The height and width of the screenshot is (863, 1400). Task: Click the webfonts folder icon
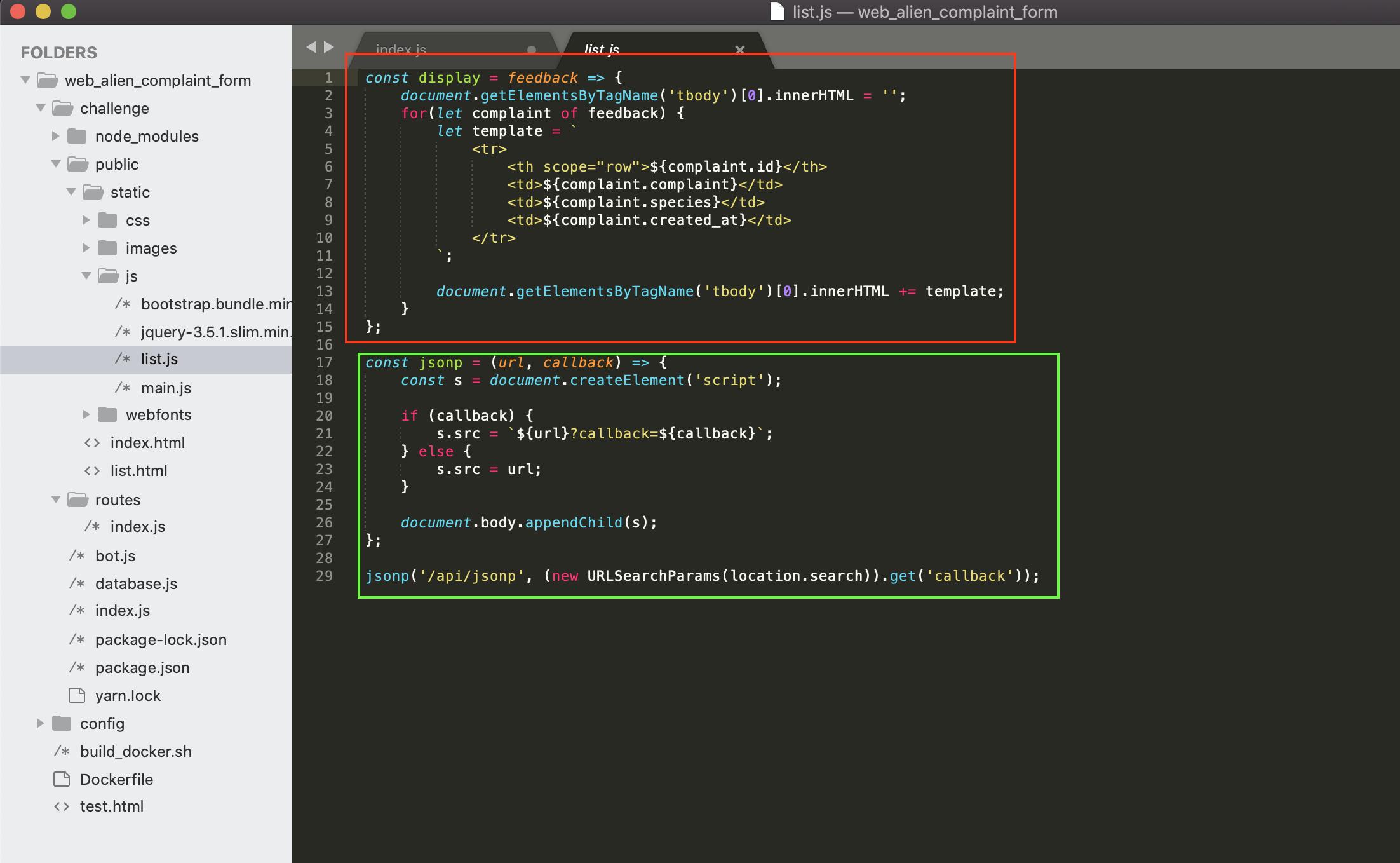tap(107, 414)
